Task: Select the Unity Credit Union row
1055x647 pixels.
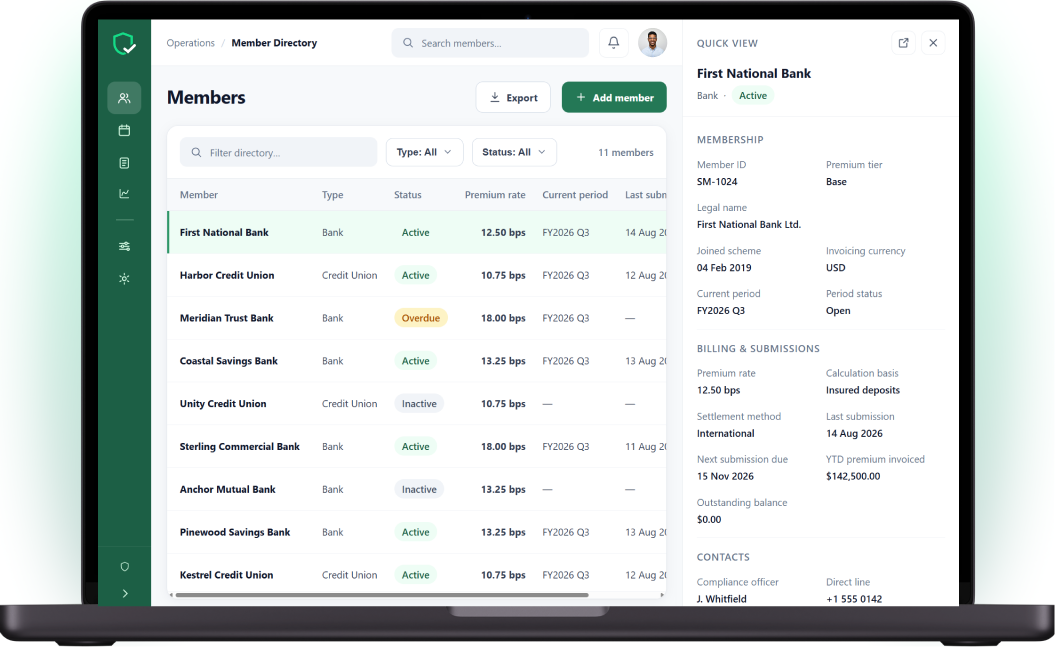Action: [x=417, y=404]
